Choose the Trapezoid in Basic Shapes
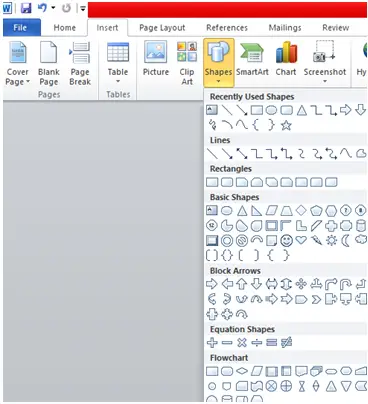 pyautogui.click(x=286, y=211)
